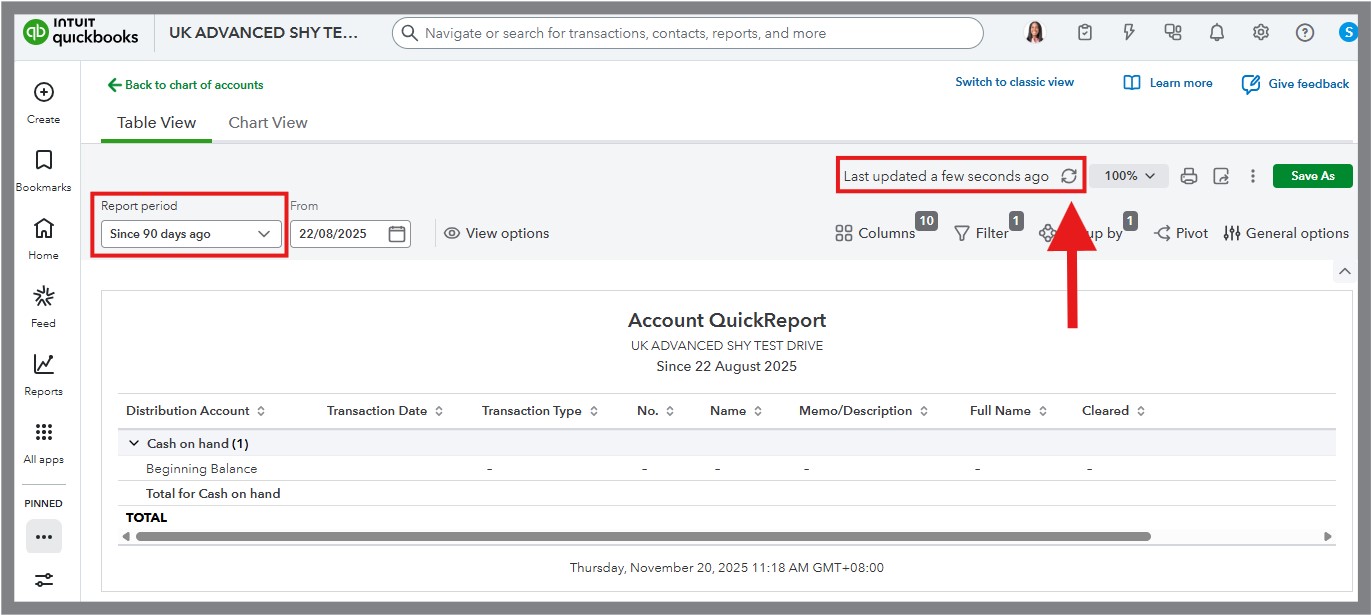This screenshot has height=615, width=1371.
Task: Refresh the report data
Action: pyautogui.click(x=1069, y=176)
